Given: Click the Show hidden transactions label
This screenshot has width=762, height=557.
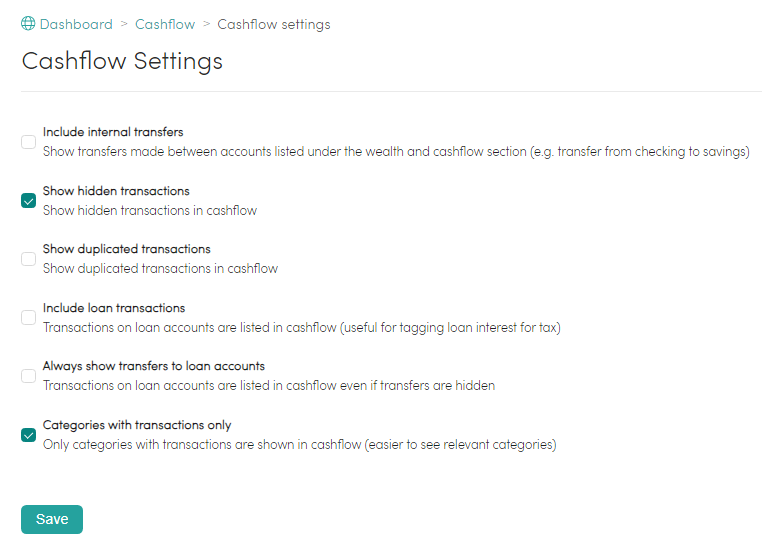Looking at the screenshot, I should 116,191.
